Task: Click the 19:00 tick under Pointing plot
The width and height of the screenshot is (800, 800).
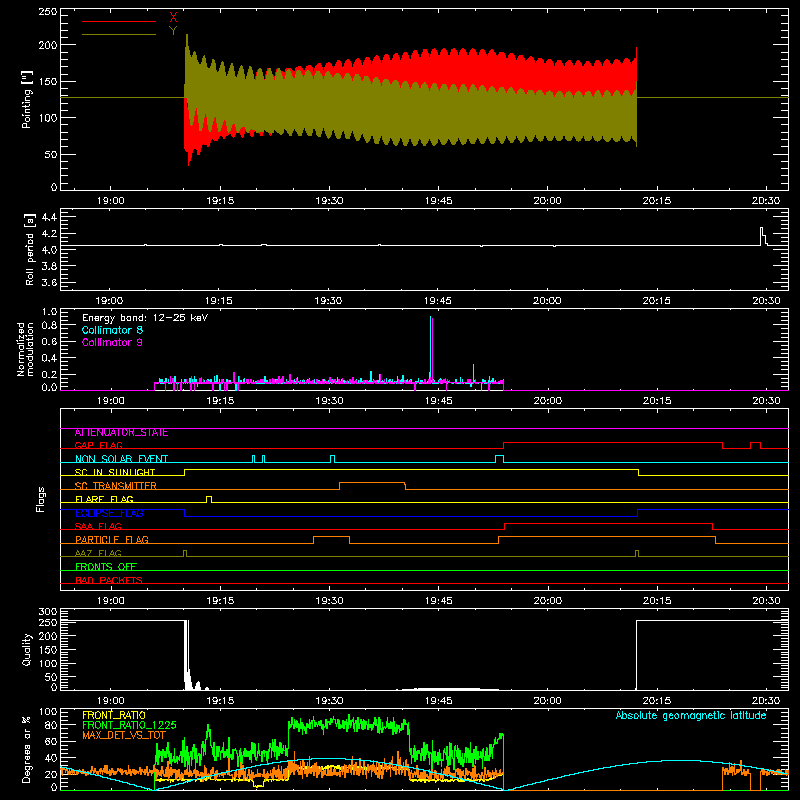Action: (110, 201)
